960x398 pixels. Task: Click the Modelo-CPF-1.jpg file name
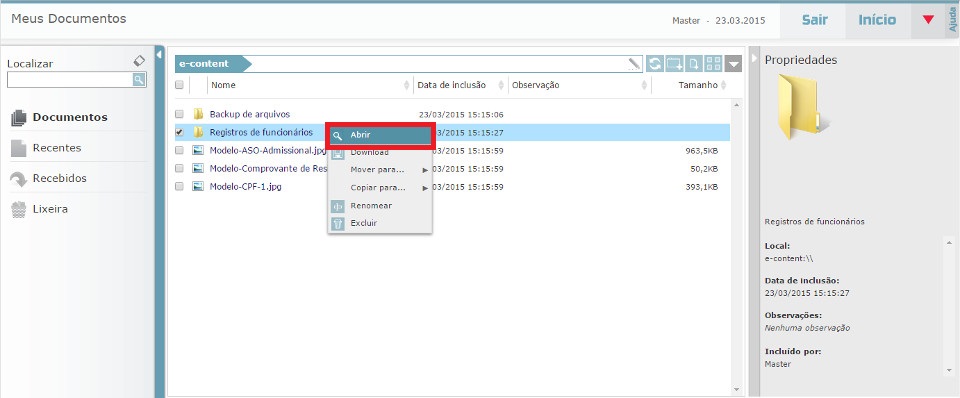(246, 187)
